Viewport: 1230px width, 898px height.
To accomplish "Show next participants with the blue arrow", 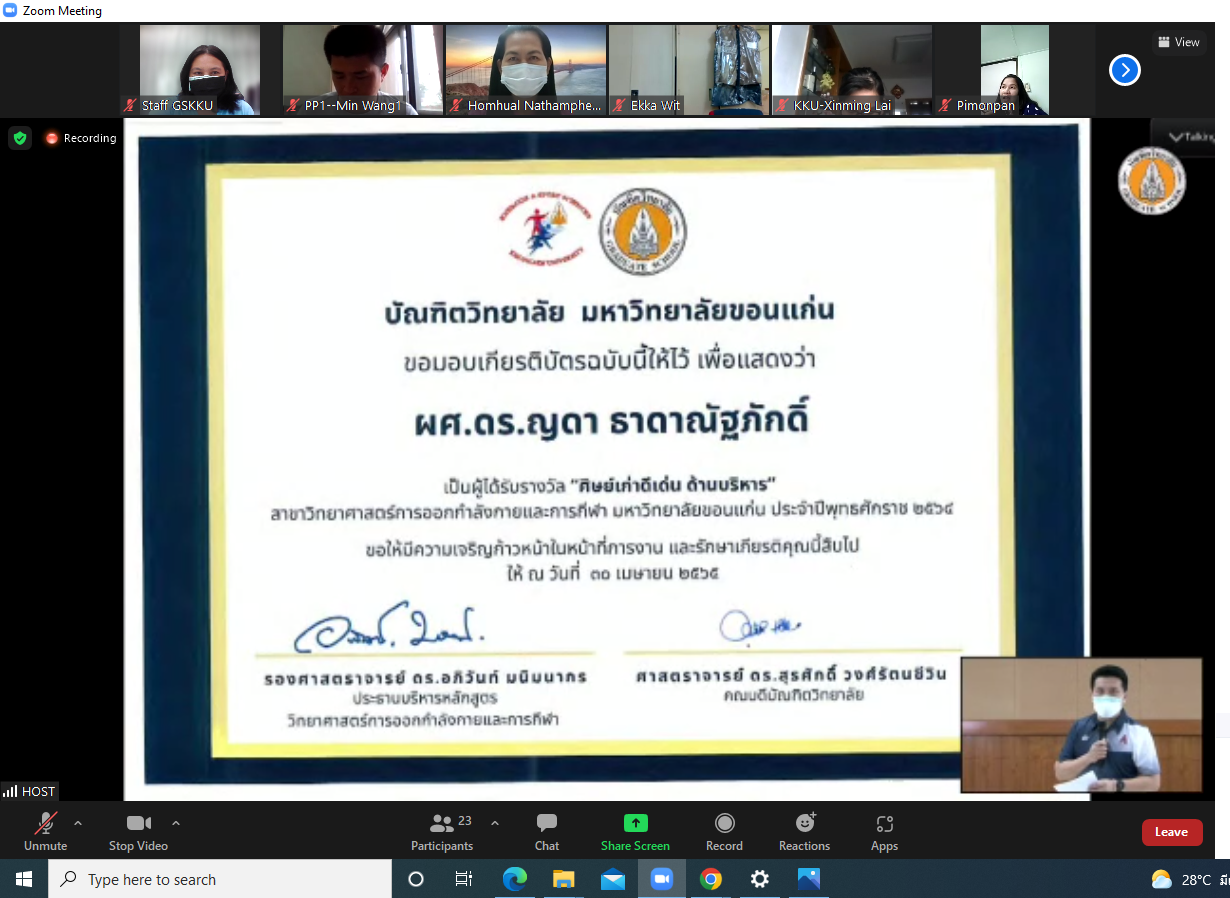I will click(x=1125, y=70).
